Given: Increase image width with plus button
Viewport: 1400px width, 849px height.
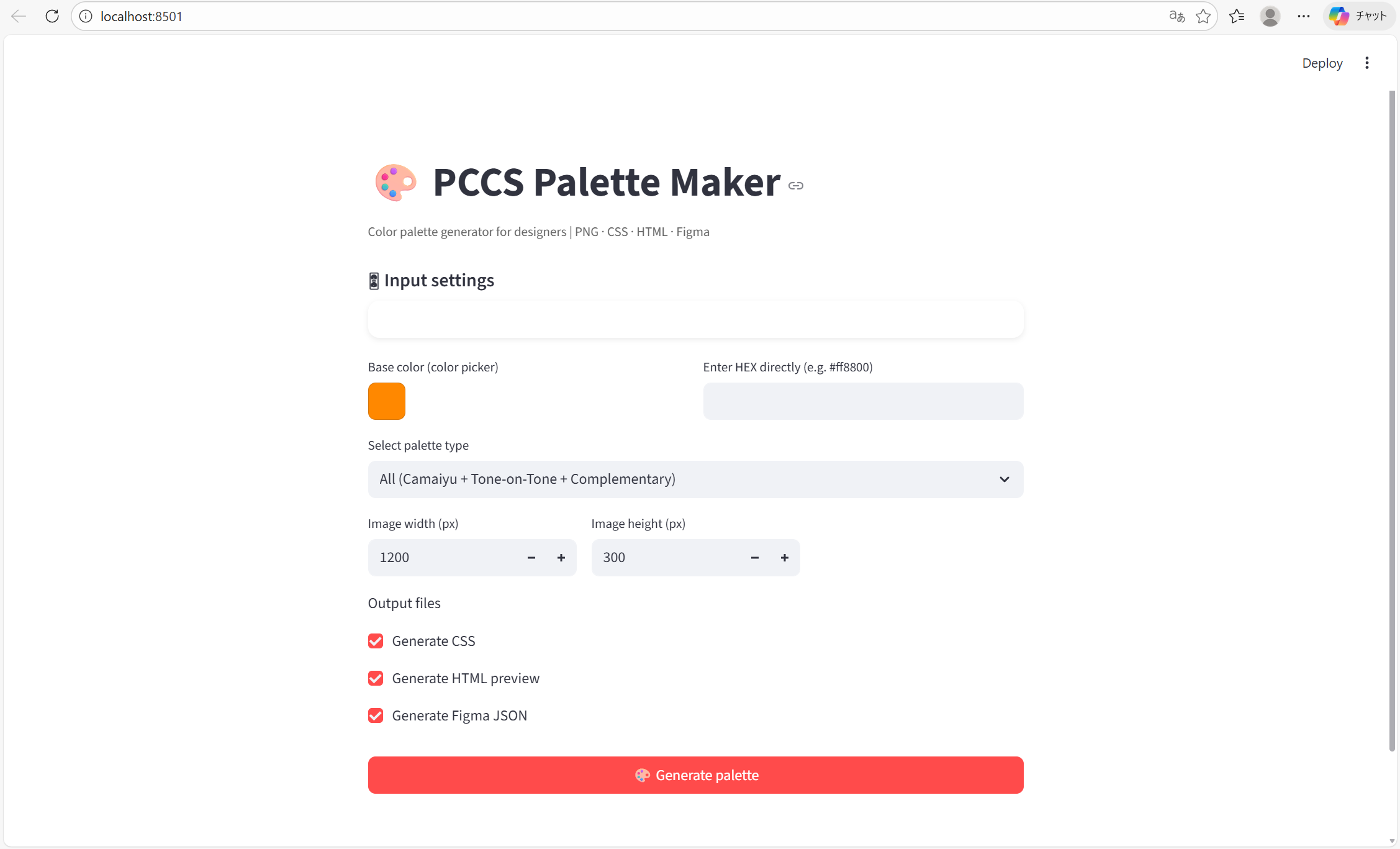Looking at the screenshot, I should coord(561,558).
